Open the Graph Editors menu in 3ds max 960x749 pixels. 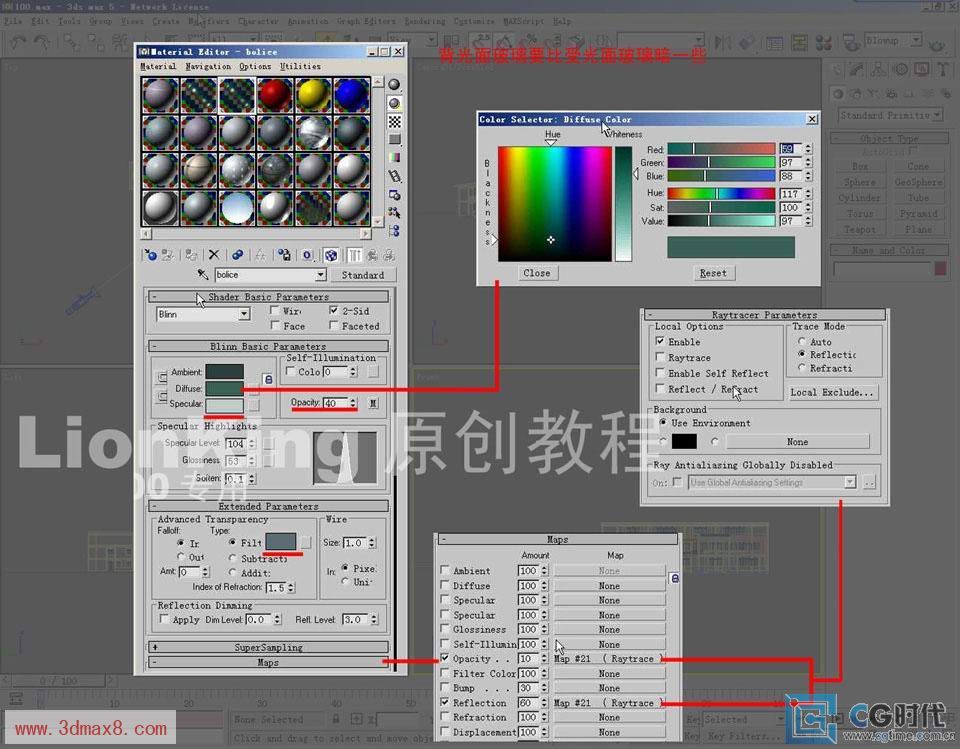(x=366, y=21)
